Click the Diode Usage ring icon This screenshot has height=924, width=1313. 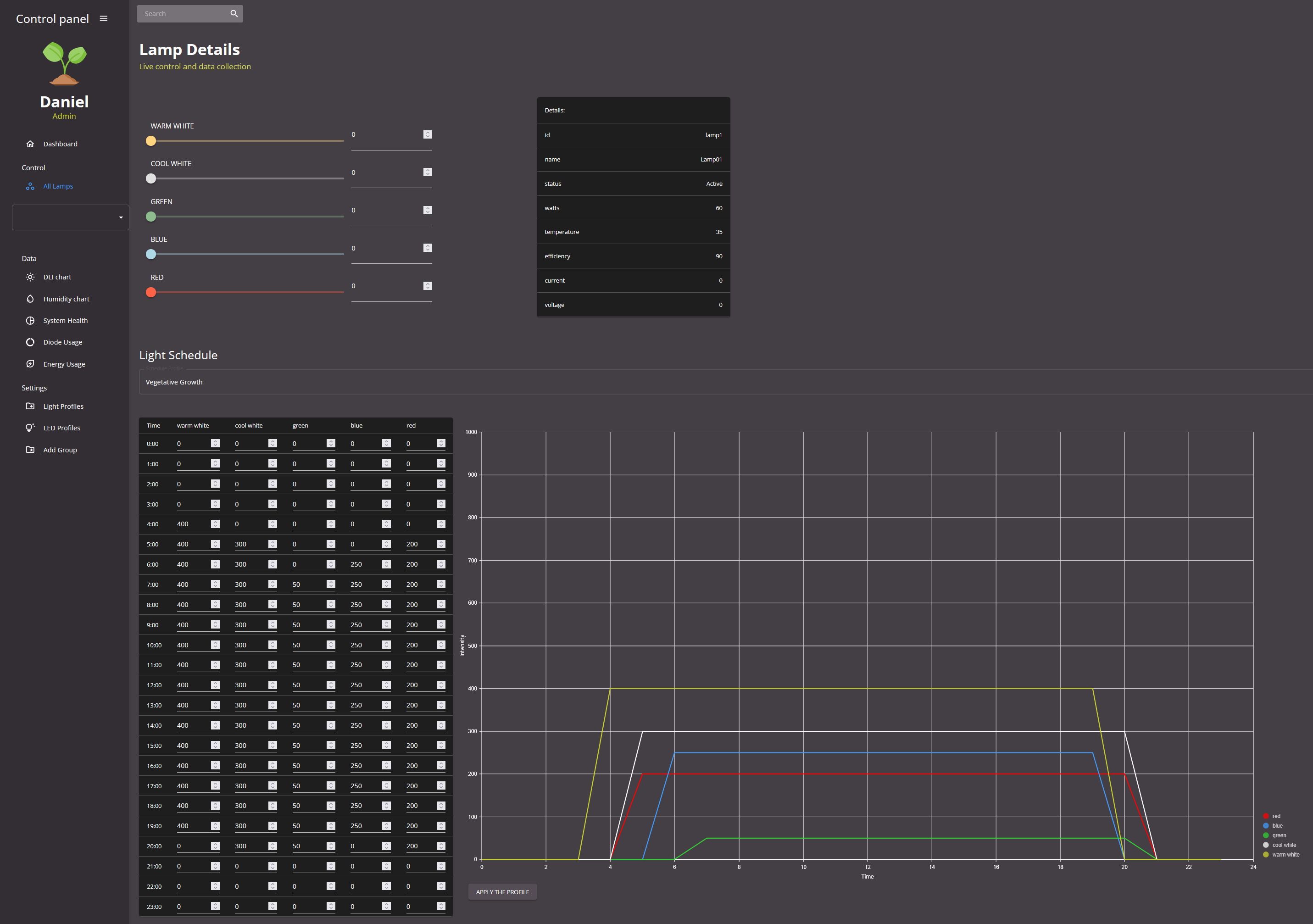coord(30,342)
